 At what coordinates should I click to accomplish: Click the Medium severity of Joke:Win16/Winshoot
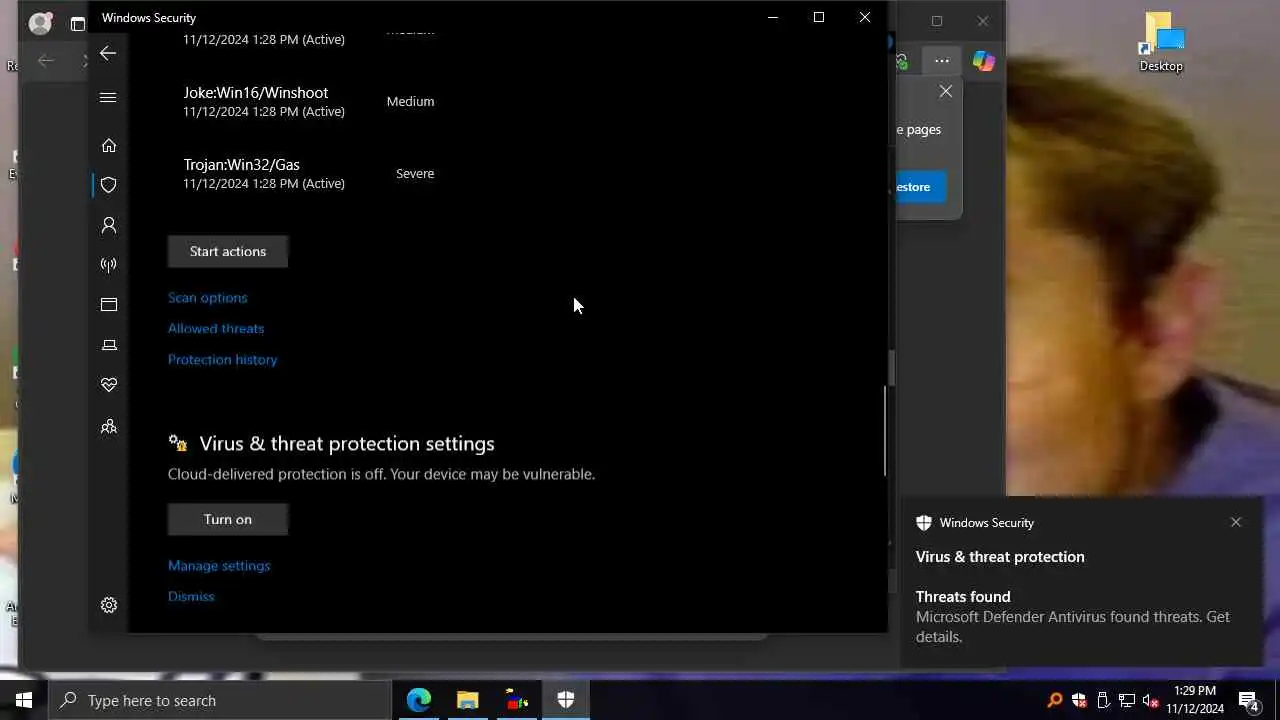tap(410, 102)
